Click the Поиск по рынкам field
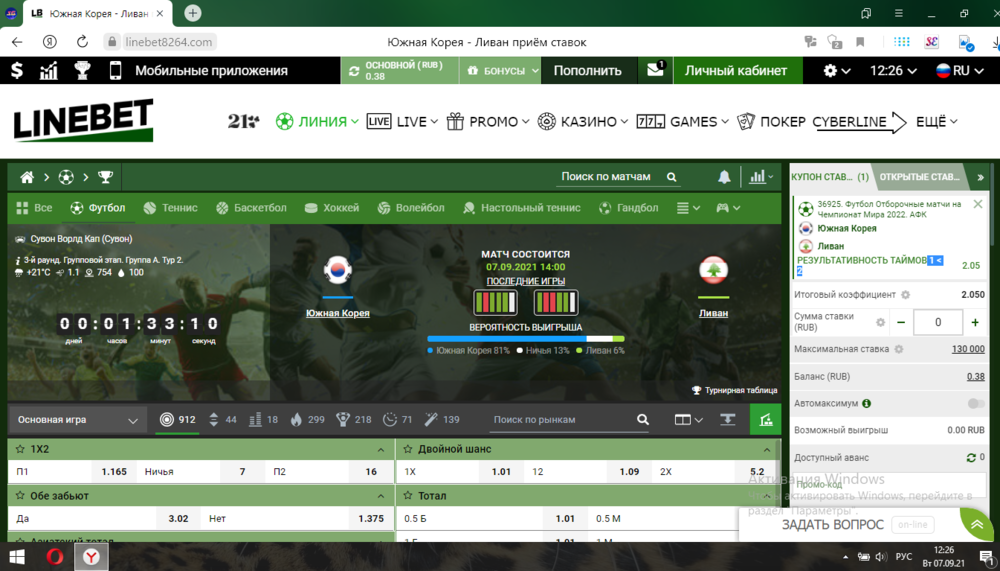This screenshot has height=571, width=1000. pos(561,420)
